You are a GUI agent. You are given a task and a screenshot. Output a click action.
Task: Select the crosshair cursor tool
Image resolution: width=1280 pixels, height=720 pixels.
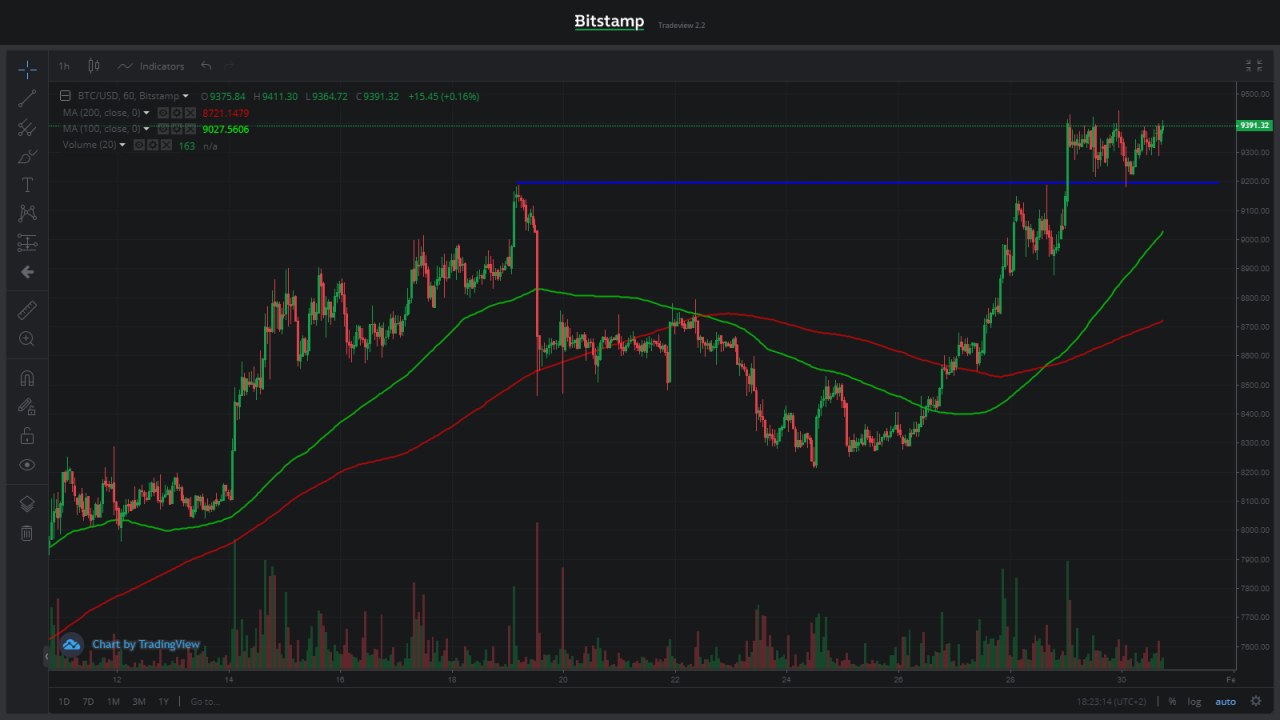27,69
